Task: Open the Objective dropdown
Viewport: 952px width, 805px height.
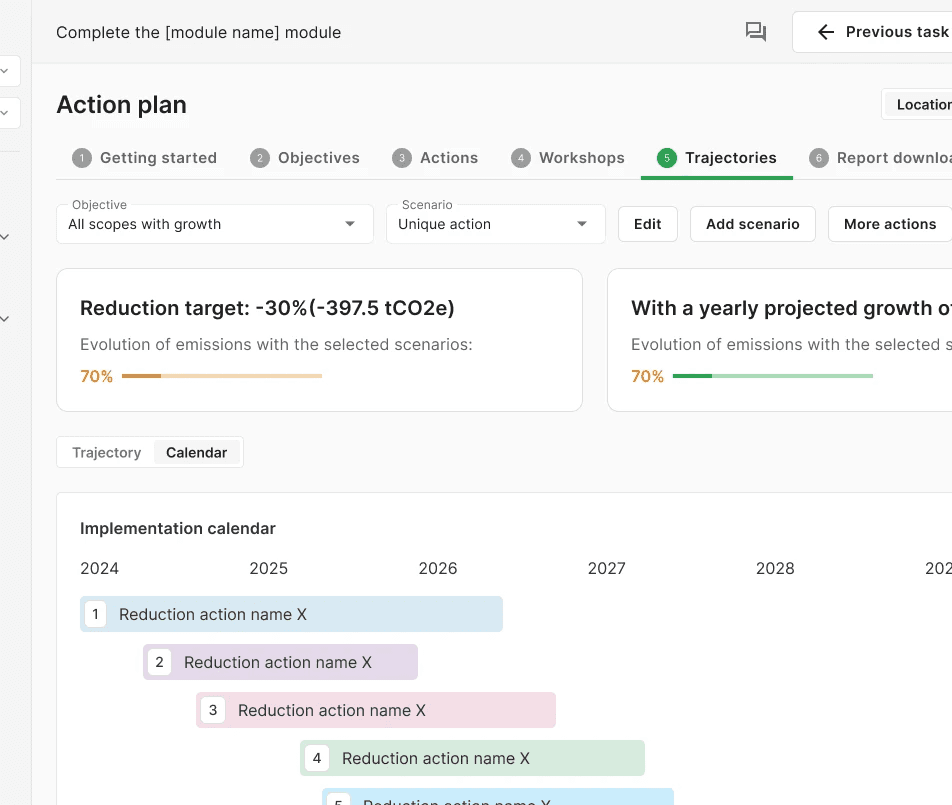Action: pyautogui.click(x=215, y=224)
